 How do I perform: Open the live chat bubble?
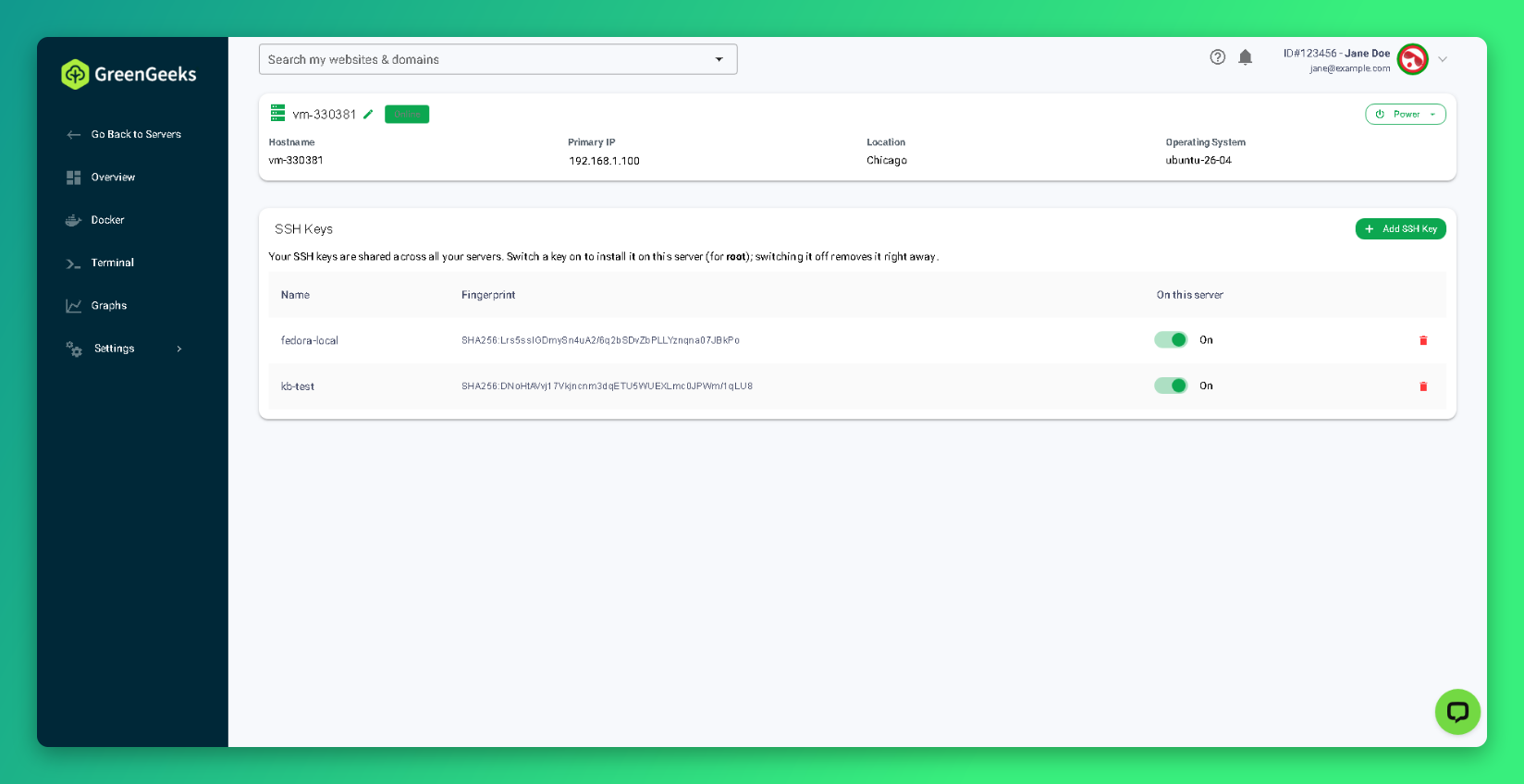(x=1457, y=712)
